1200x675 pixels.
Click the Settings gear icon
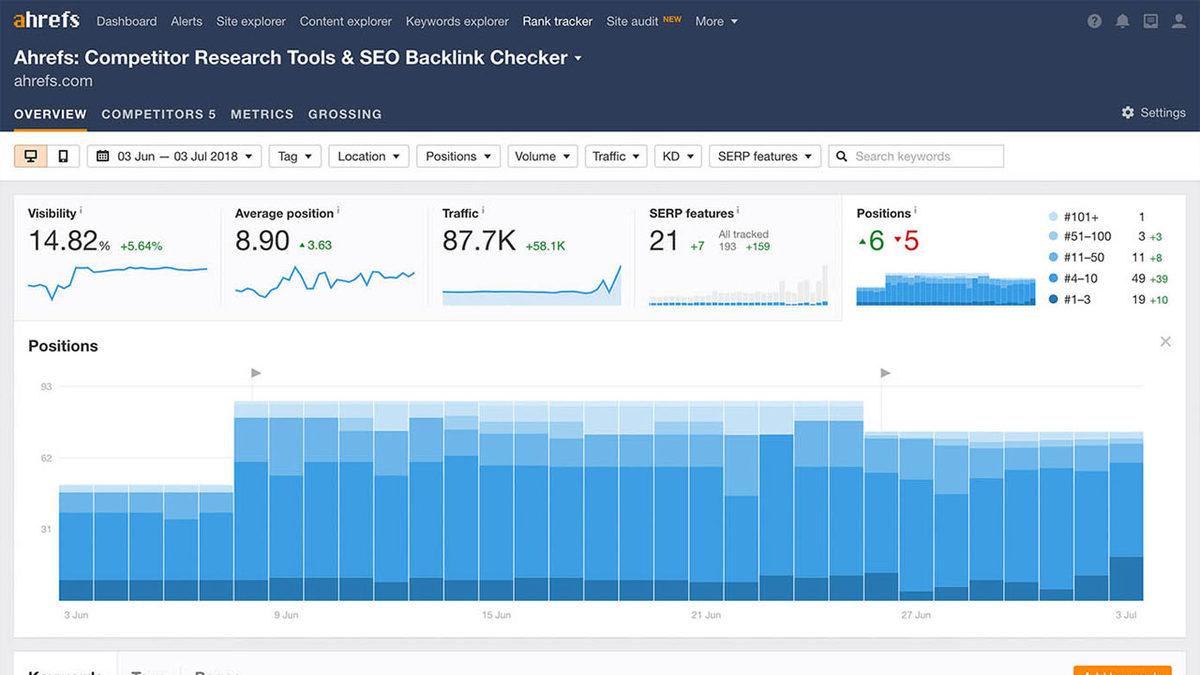[x=1128, y=113]
